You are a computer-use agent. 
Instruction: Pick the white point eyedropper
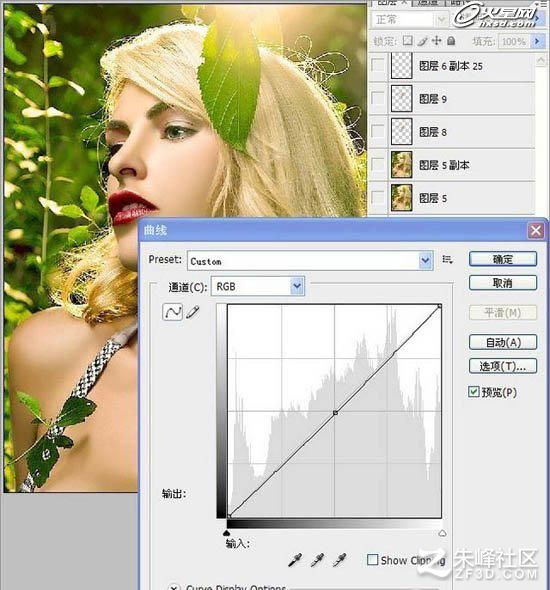click(x=340, y=560)
